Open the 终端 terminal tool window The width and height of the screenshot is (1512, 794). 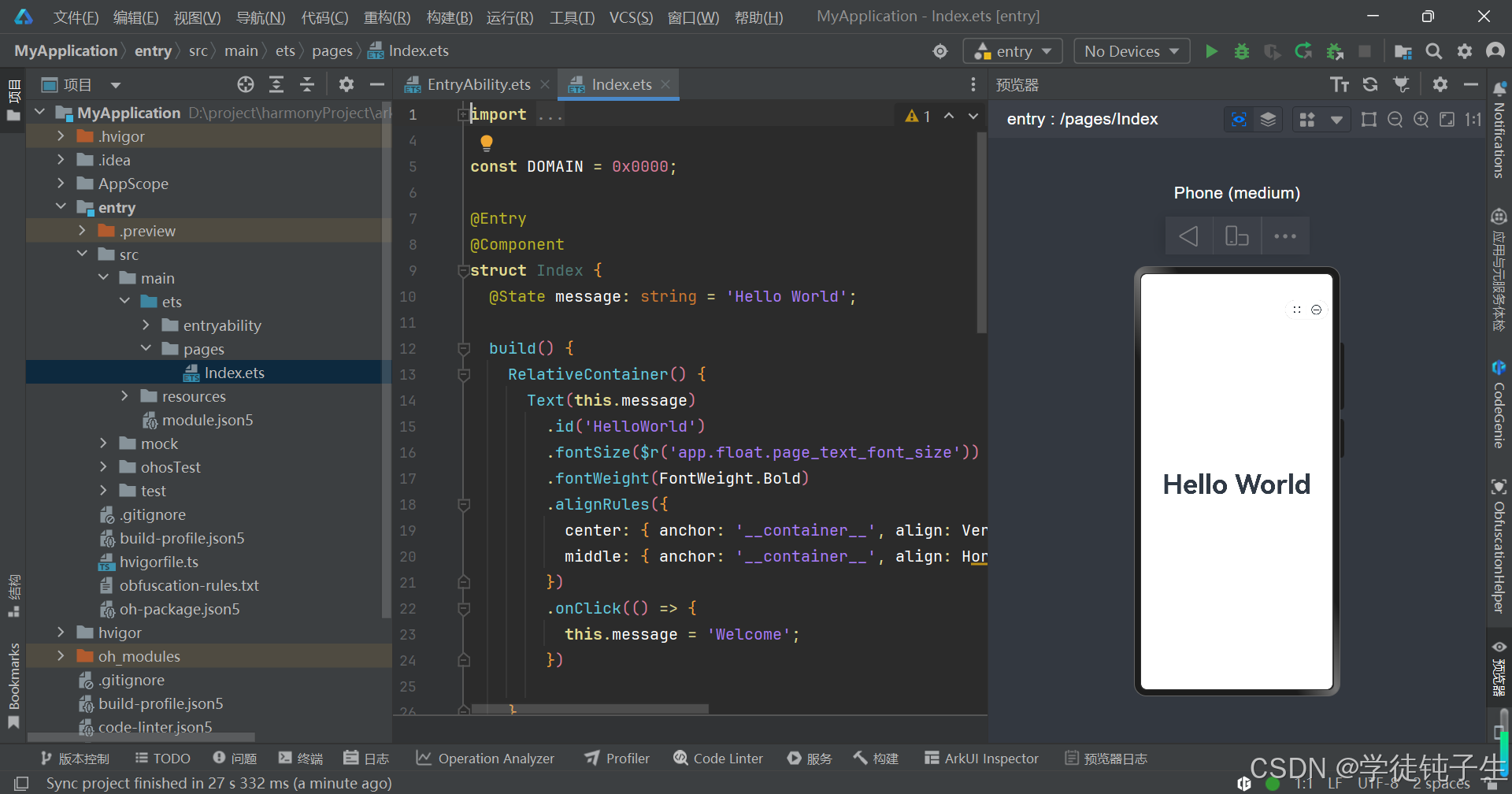[301, 759]
